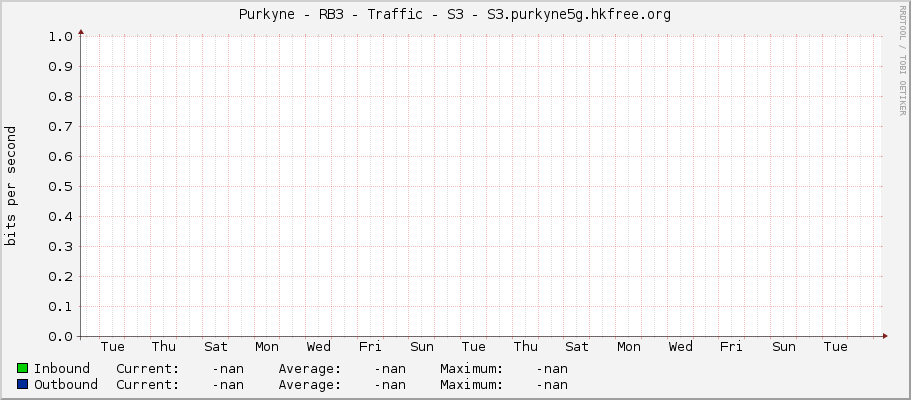Screen dimensions: 911x400
Task: Click the Inbound Average -nan value
Action: click(390, 369)
